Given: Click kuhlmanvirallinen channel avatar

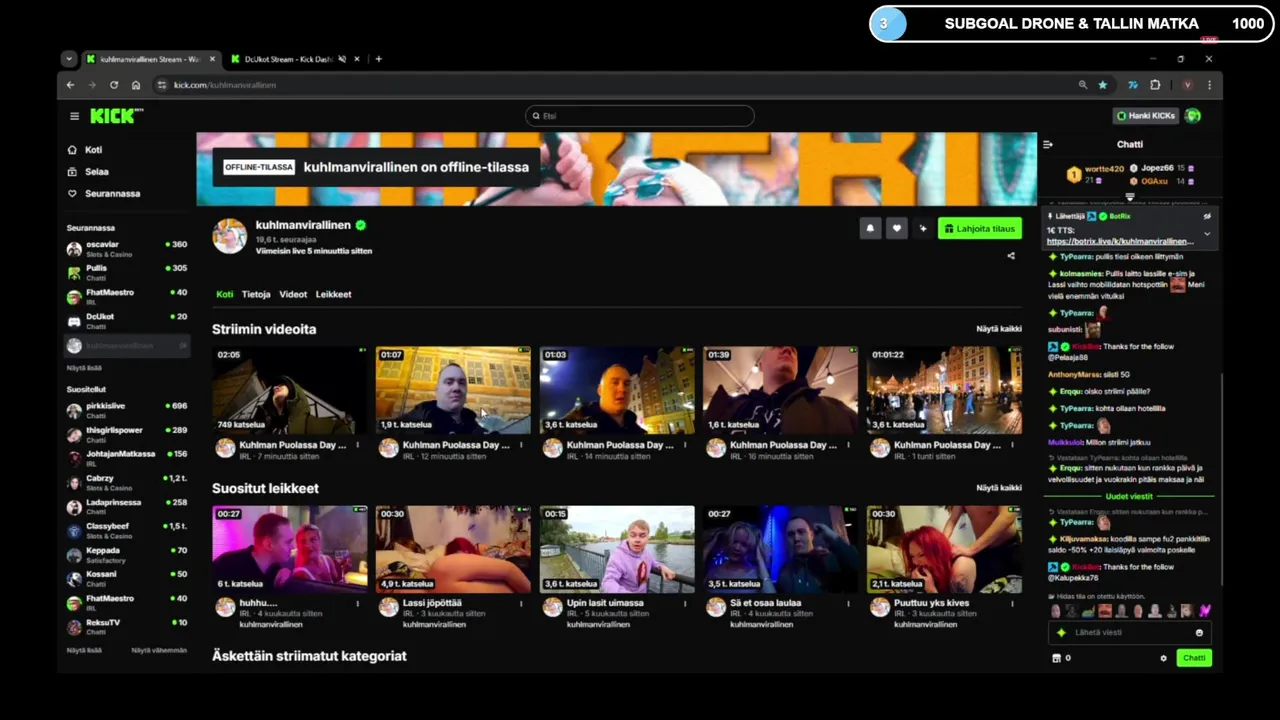Looking at the screenshot, I should point(229,236).
